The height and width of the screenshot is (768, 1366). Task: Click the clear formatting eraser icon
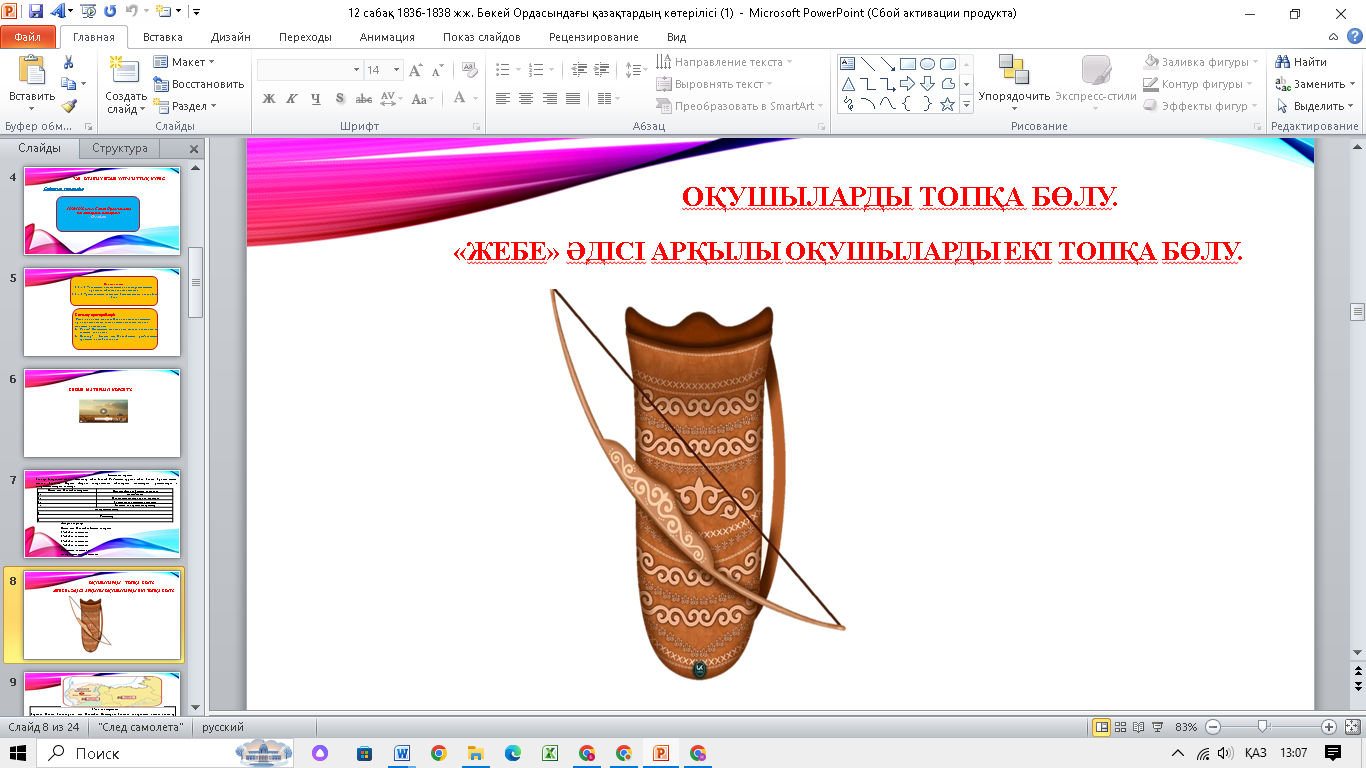[x=470, y=70]
